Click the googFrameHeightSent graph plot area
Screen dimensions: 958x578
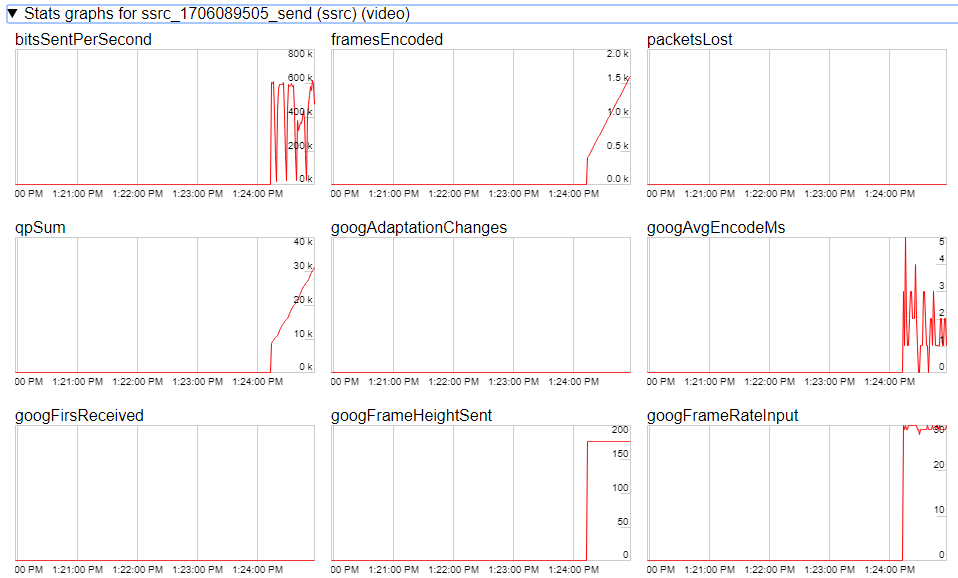(481, 493)
